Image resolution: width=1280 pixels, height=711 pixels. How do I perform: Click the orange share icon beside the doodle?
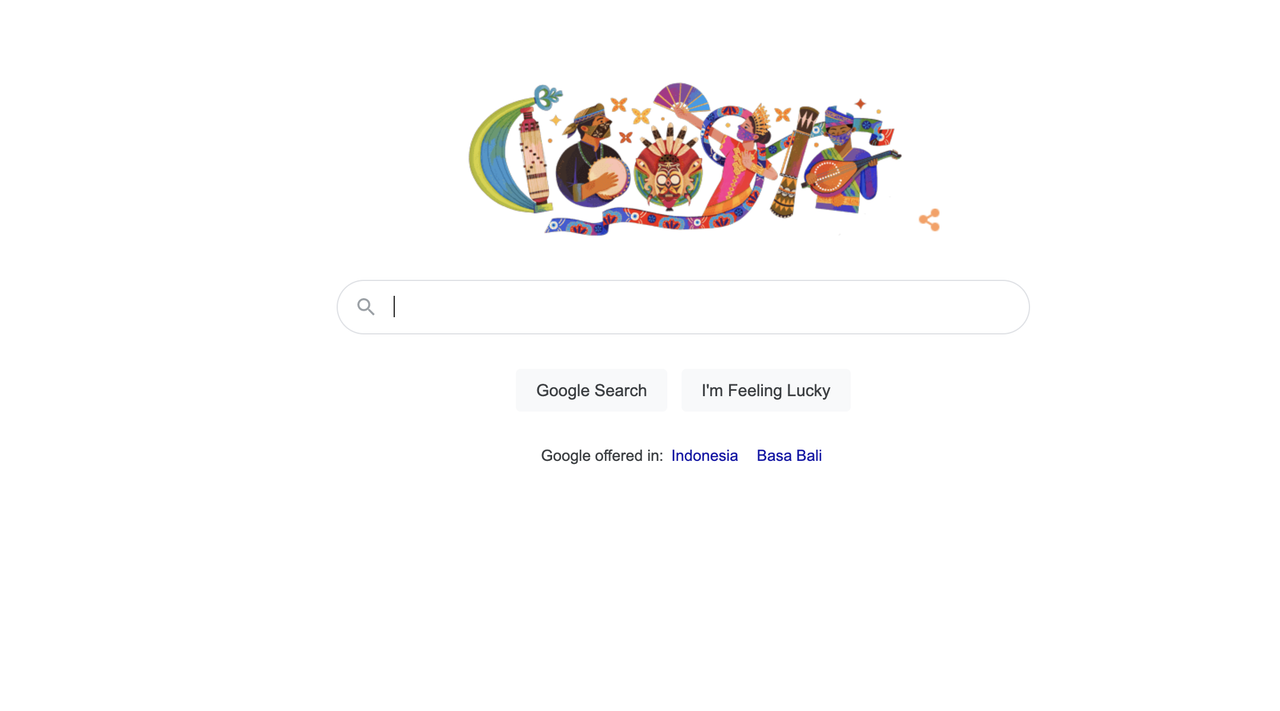coord(929,220)
